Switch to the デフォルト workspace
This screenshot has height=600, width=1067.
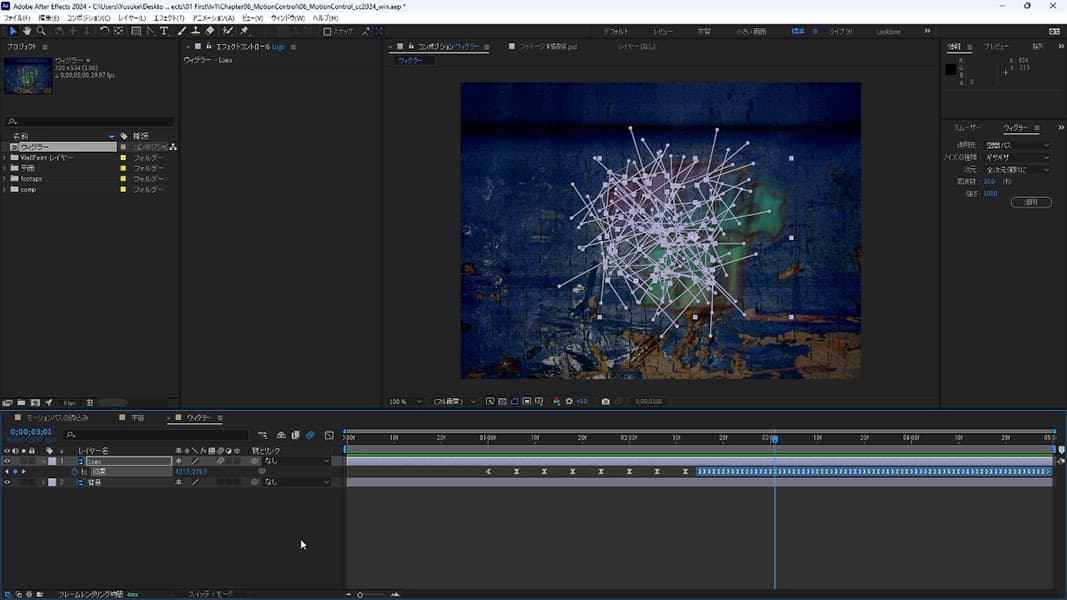616,32
